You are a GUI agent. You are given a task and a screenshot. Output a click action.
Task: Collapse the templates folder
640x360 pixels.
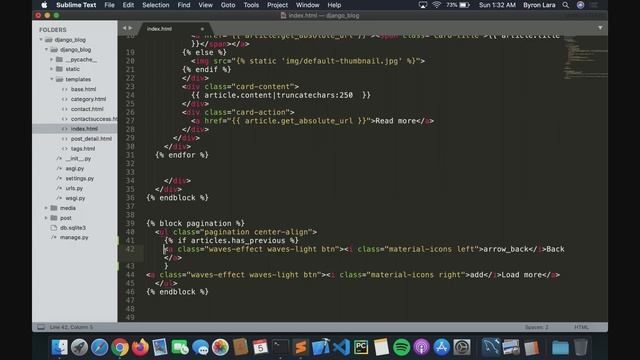tap(52, 79)
